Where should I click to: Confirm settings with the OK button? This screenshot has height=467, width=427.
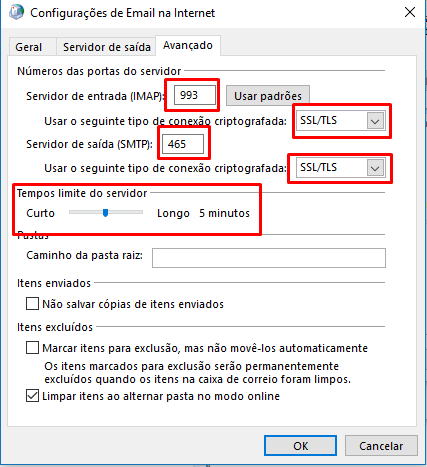coord(300,446)
